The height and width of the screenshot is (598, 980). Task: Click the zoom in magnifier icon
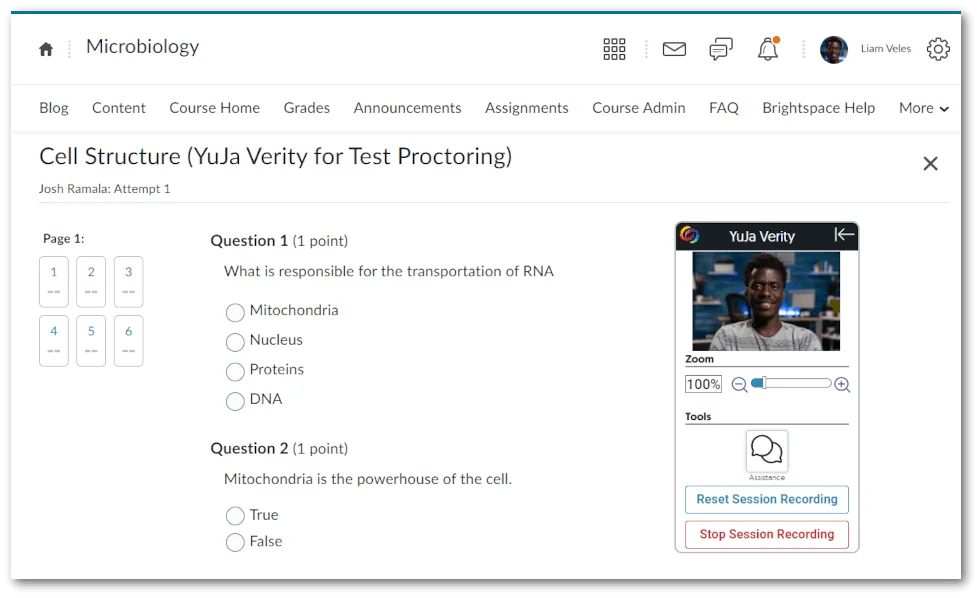(x=841, y=383)
